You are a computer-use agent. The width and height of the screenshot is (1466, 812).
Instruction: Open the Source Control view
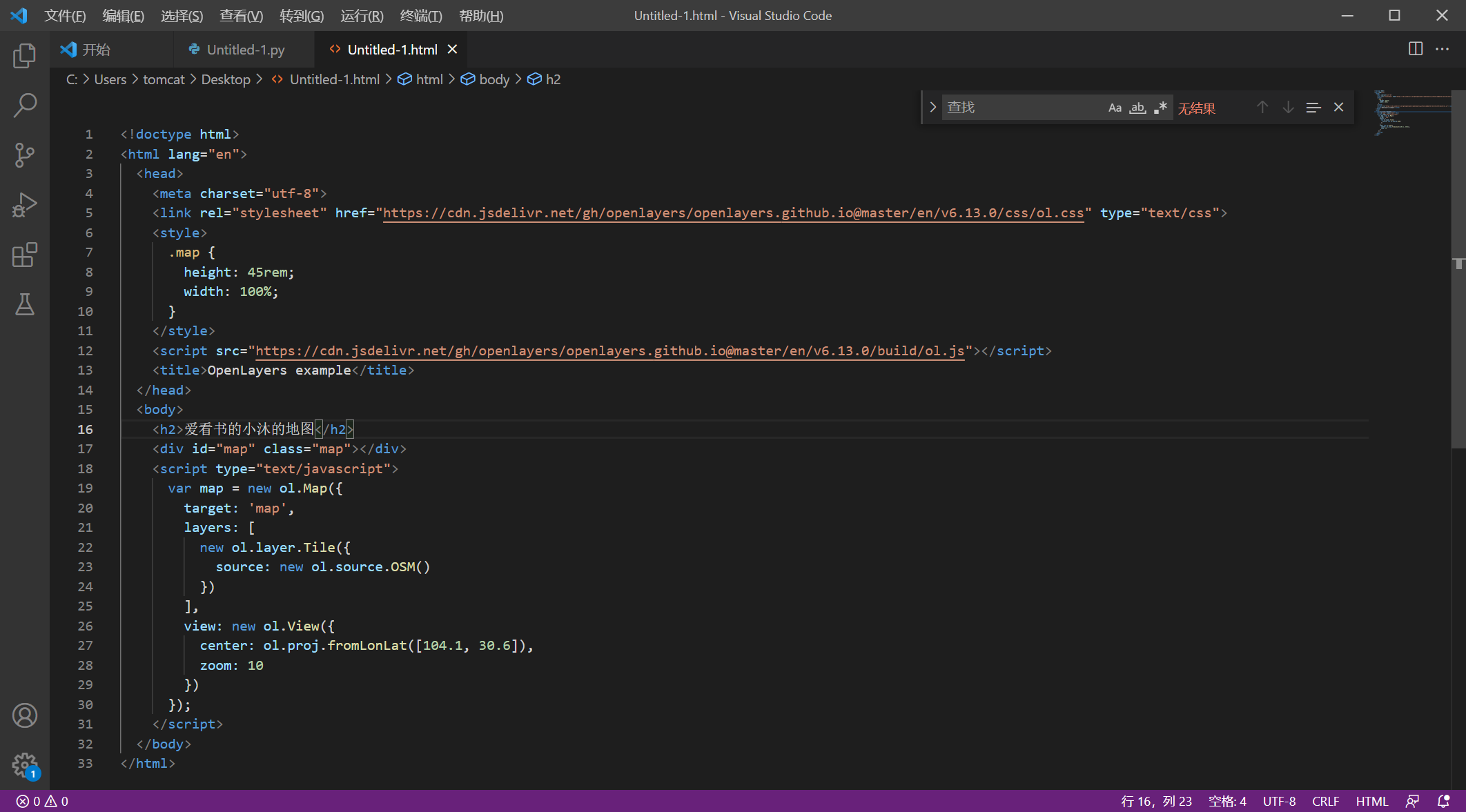pos(25,155)
